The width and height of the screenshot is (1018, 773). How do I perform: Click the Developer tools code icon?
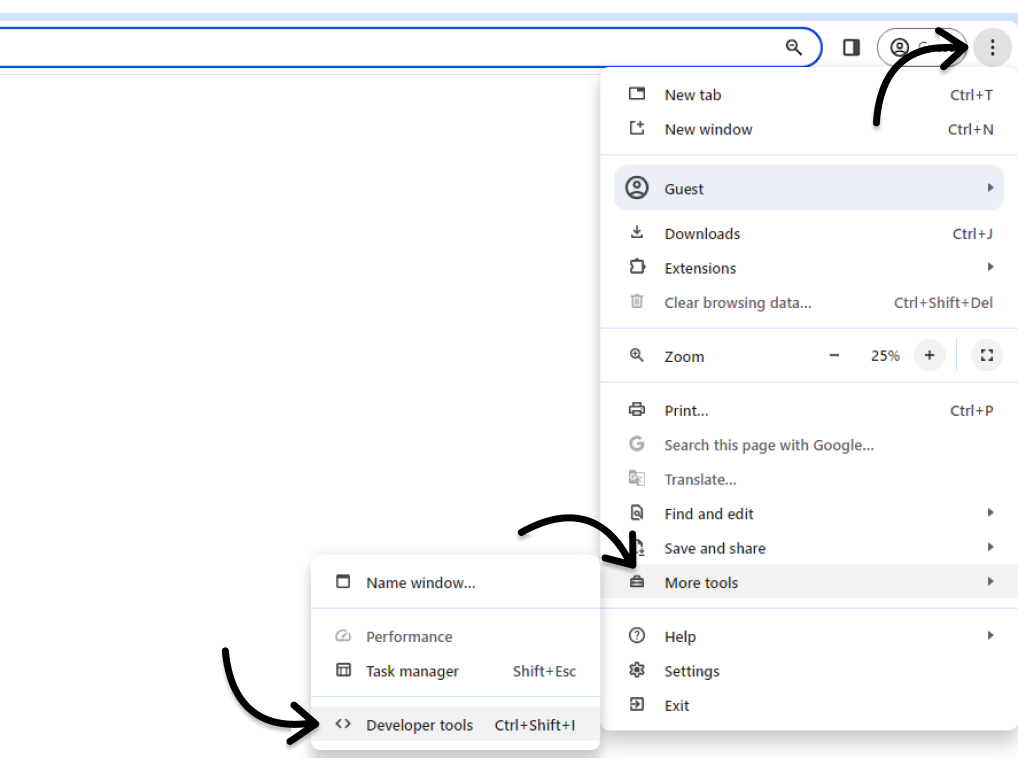tap(345, 724)
